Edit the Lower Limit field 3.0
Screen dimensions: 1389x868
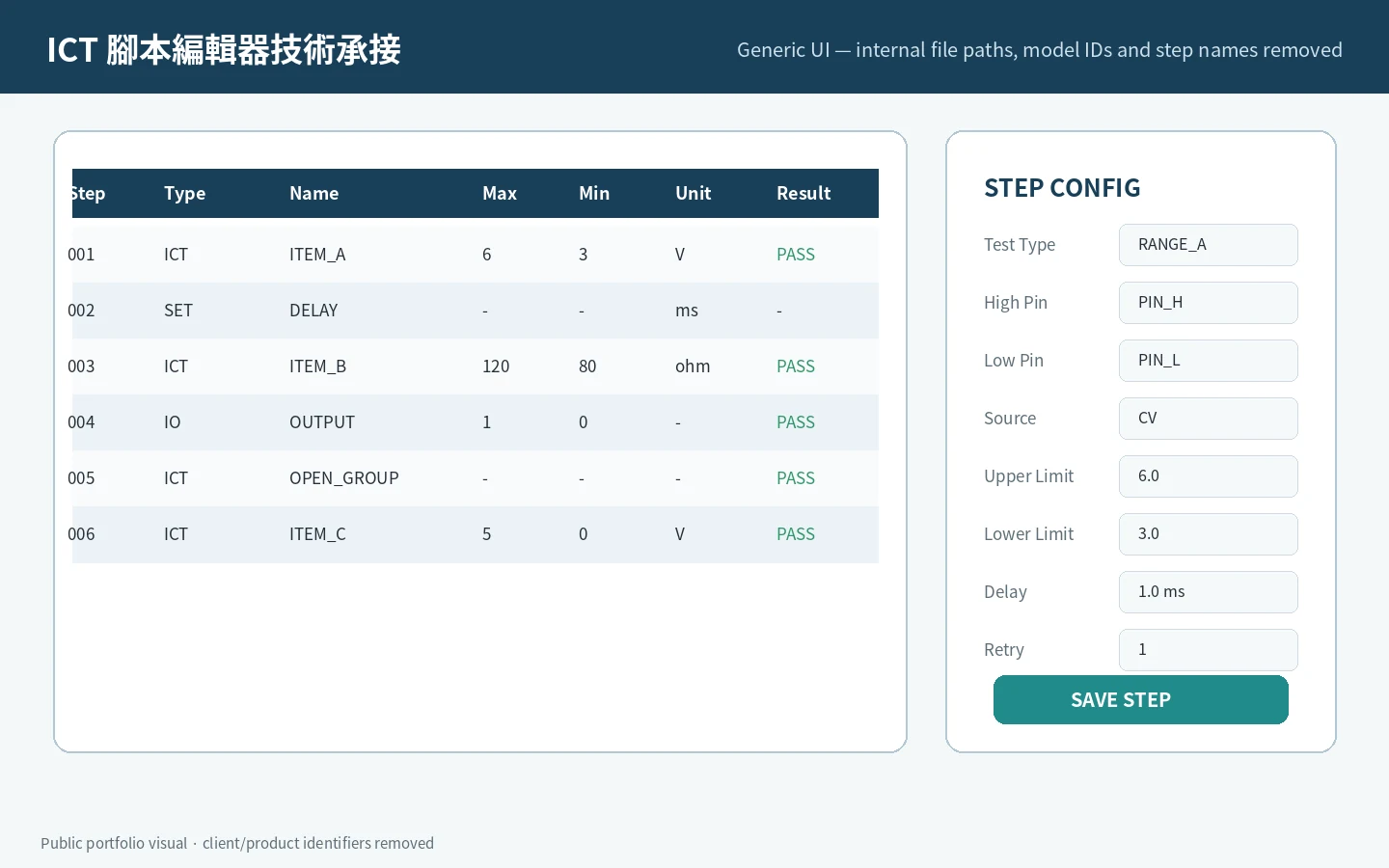[1209, 534]
